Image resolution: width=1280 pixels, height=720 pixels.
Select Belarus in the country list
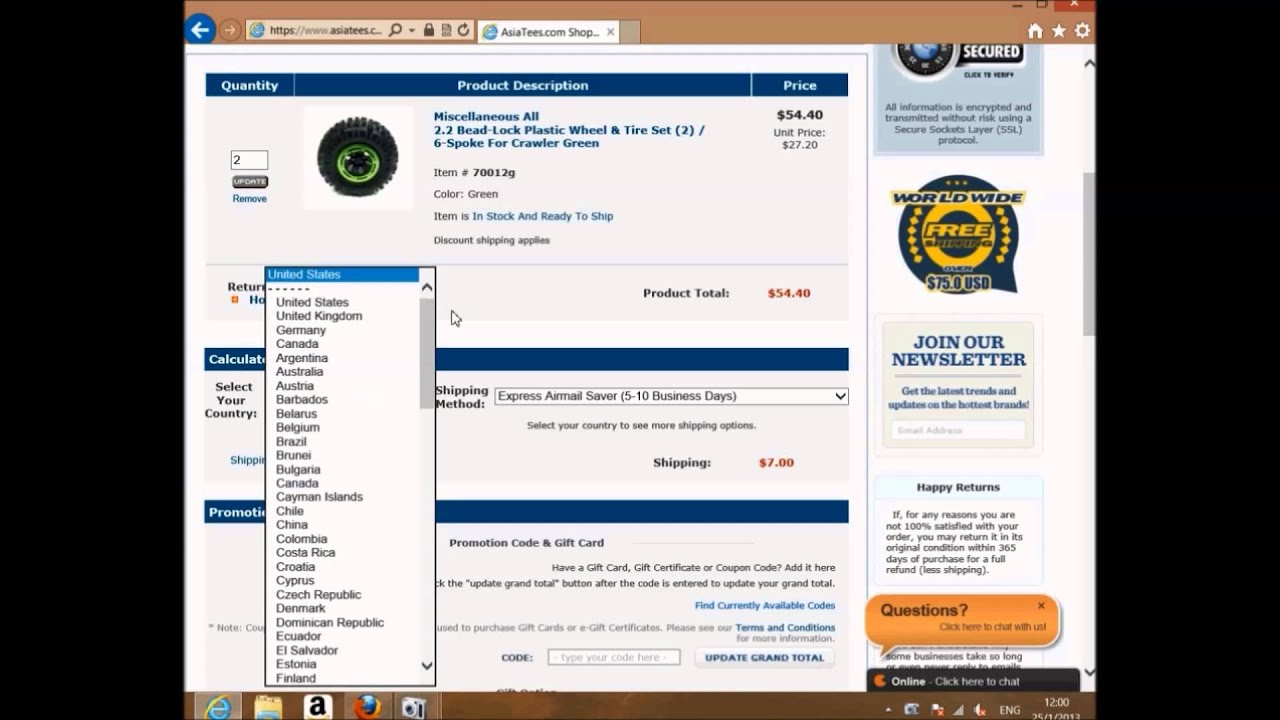297,414
